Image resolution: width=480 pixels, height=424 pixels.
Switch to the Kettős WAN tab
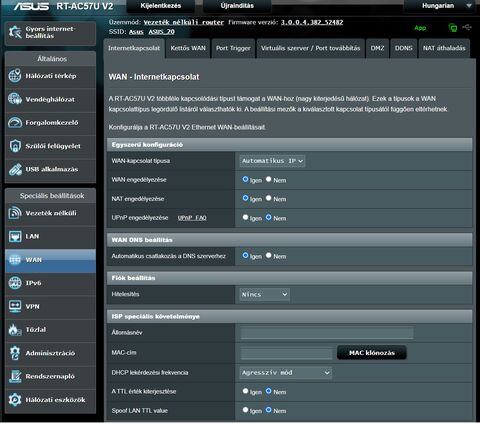[x=188, y=48]
